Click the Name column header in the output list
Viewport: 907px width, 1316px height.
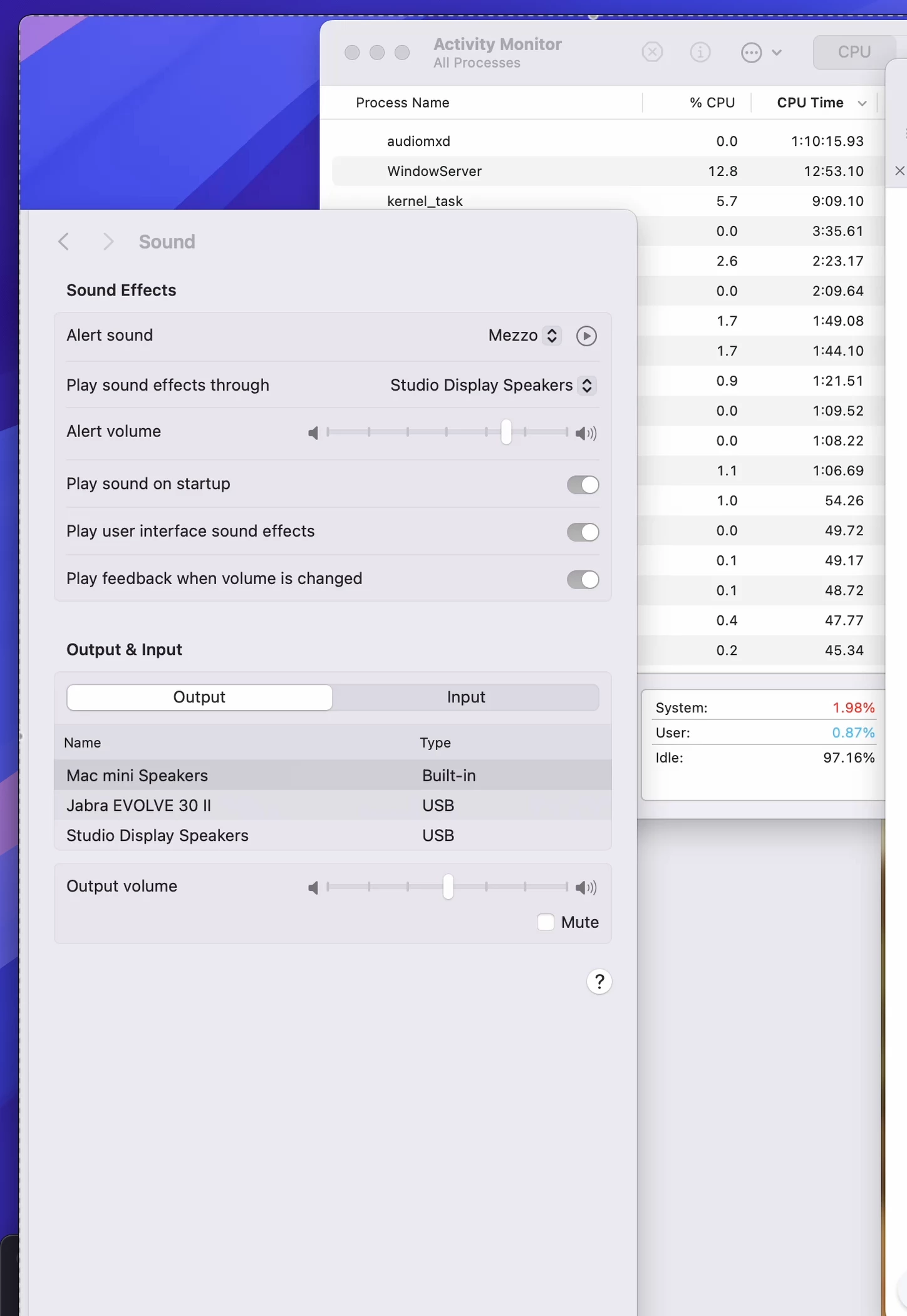(x=82, y=743)
